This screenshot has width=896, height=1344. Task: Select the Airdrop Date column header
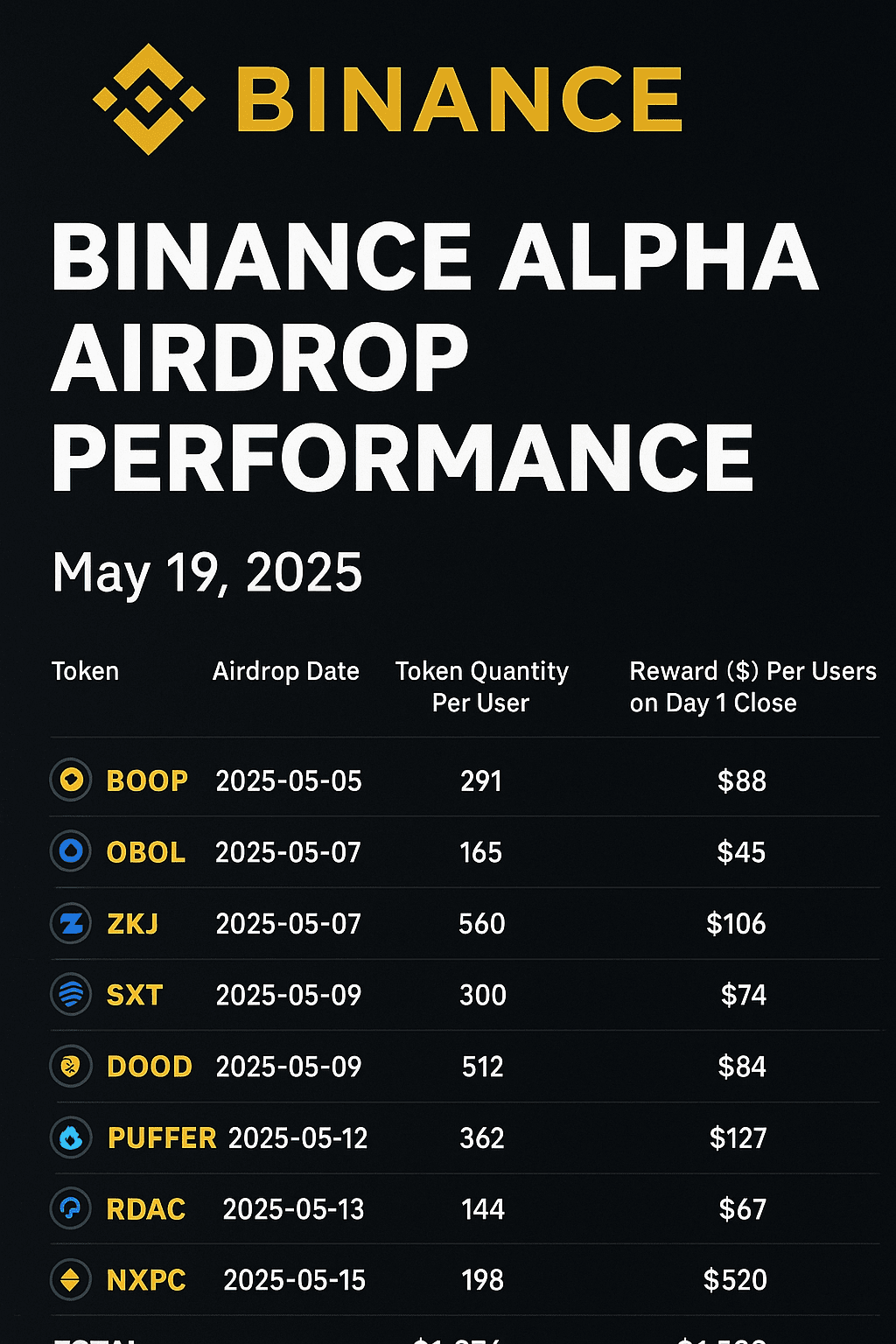point(285,671)
